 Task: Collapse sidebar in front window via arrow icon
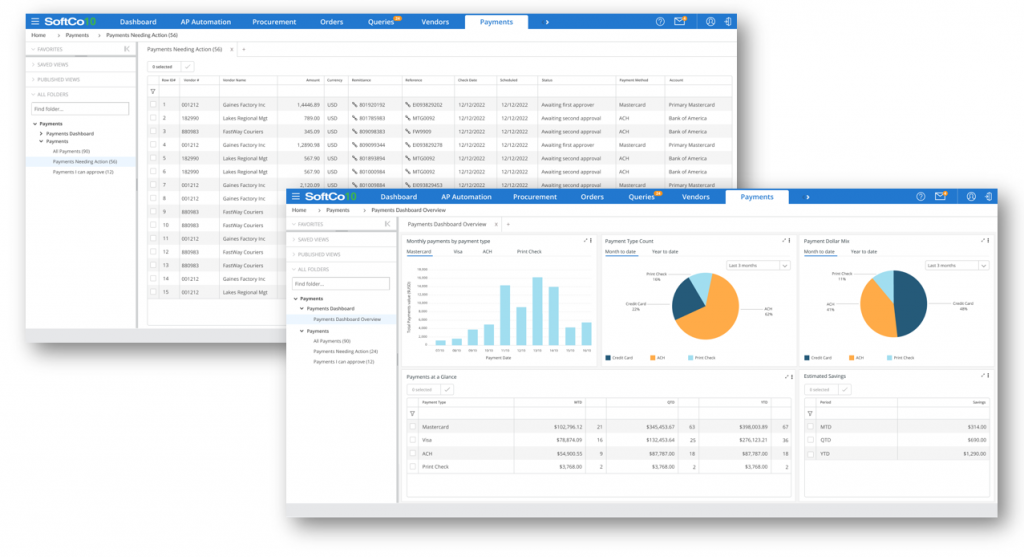click(x=387, y=224)
